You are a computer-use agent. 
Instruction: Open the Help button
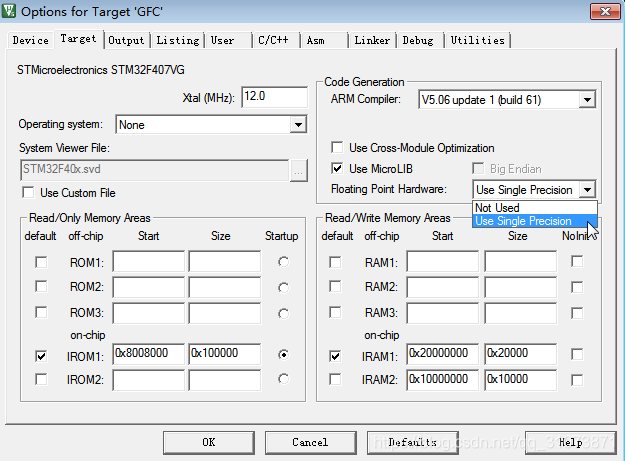tap(570, 443)
